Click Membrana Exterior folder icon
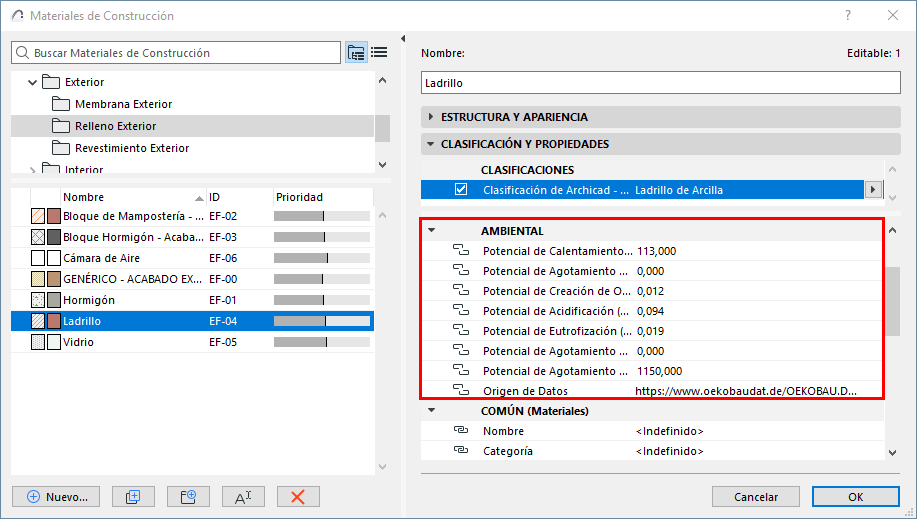Viewport: 917px width, 519px height. (x=61, y=104)
